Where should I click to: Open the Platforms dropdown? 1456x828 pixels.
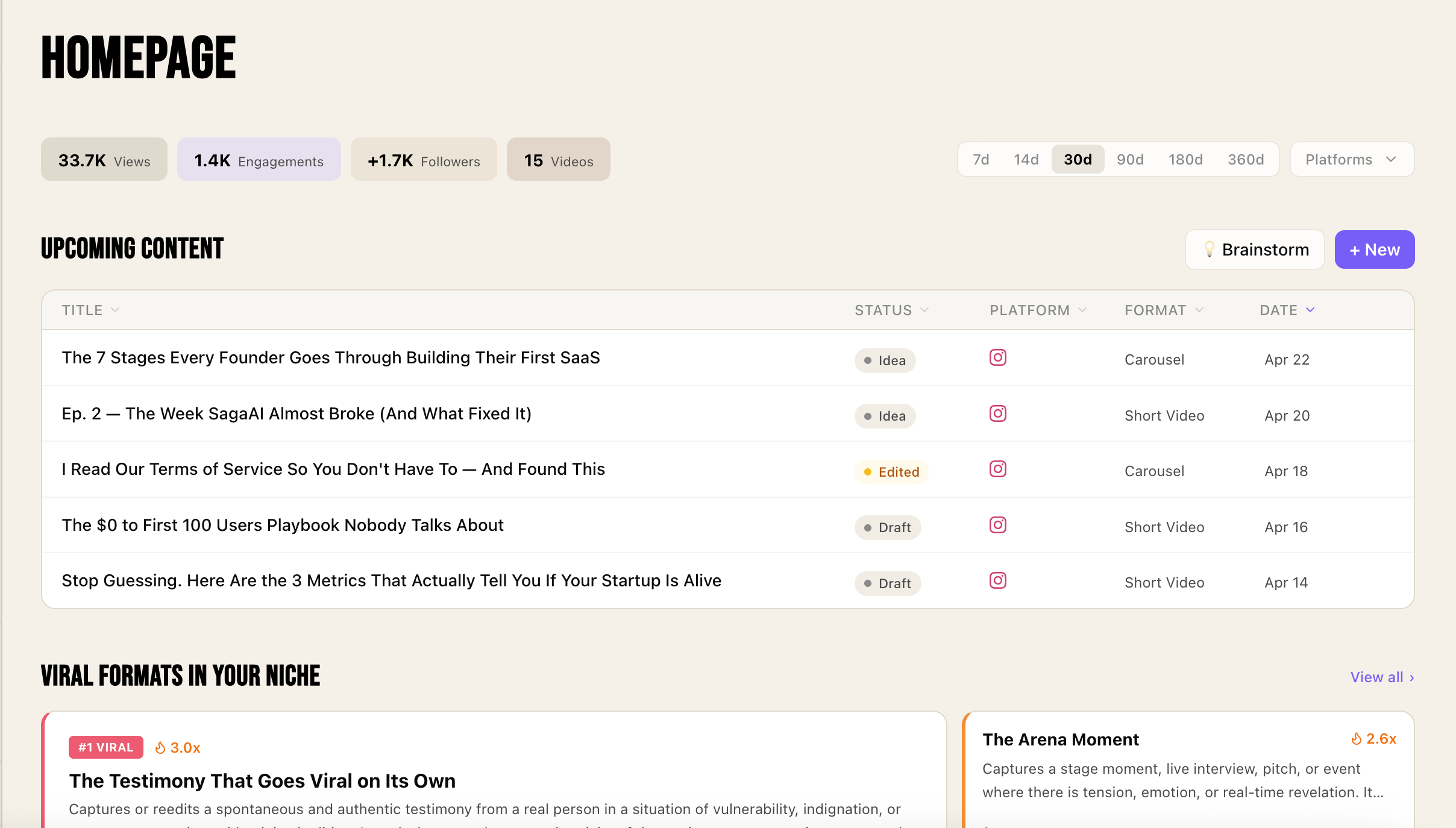coord(1351,160)
